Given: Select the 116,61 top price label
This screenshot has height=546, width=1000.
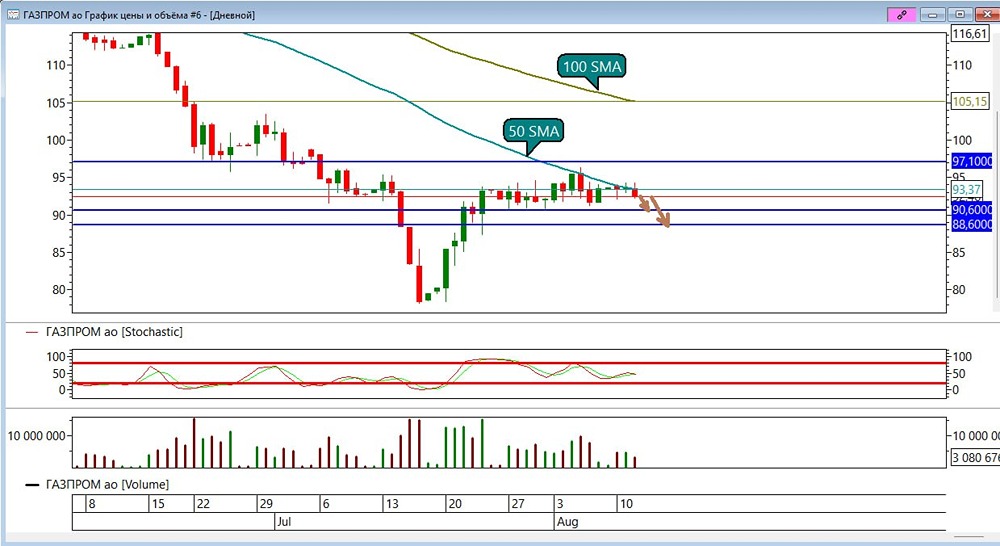Looking at the screenshot, I should (x=969, y=34).
